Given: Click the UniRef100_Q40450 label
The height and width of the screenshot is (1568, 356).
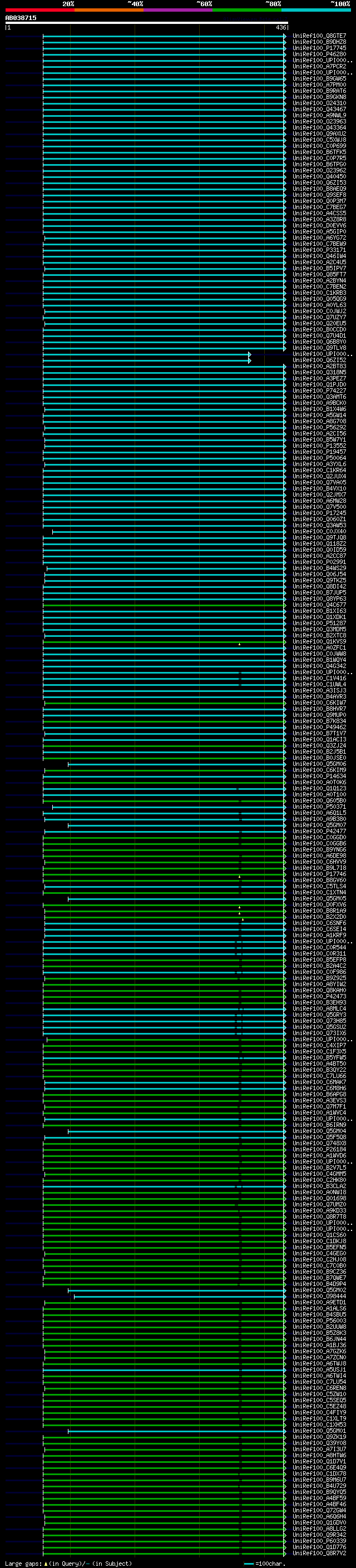Looking at the screenshot, I should (x=319, y=177).
